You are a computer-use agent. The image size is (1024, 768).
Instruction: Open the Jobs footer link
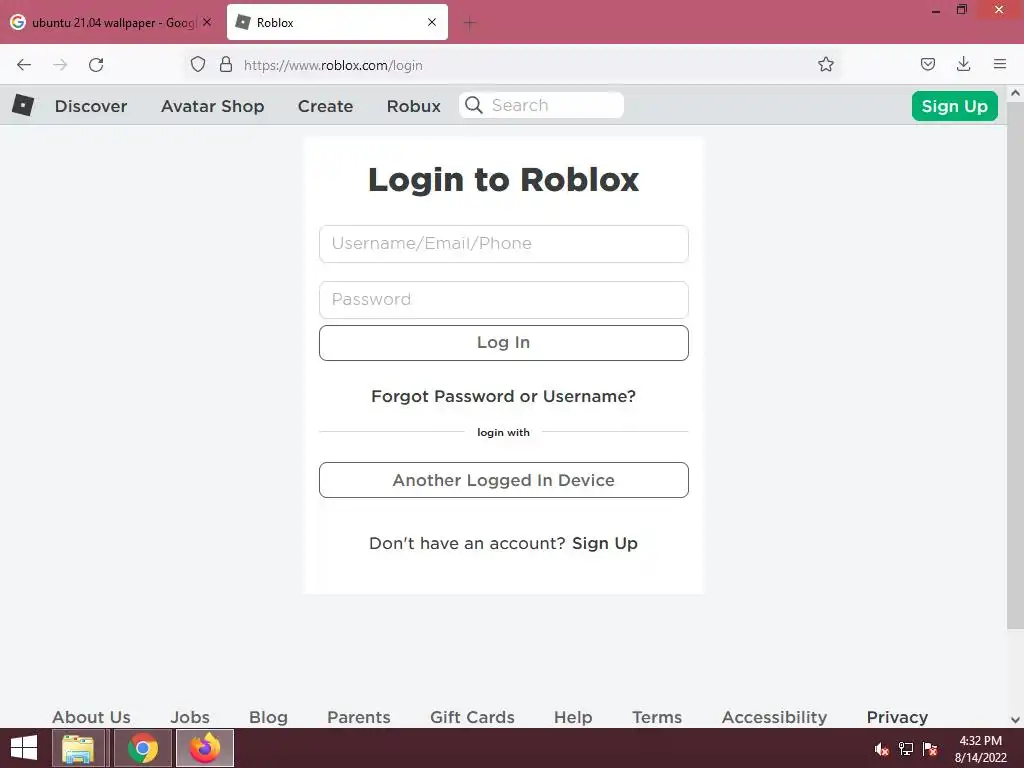click(190, 717)
